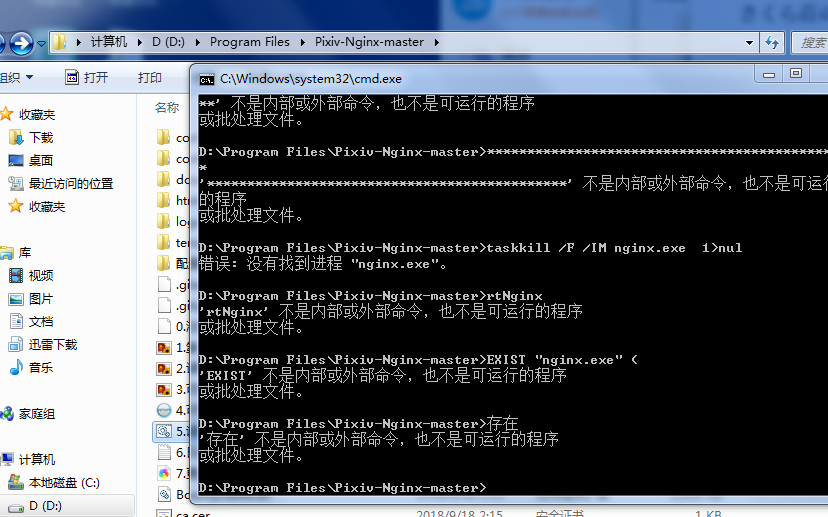The image size is (828, 517).
Task: Select Program Files breadcrumb segment
Action: click(250, 42)
